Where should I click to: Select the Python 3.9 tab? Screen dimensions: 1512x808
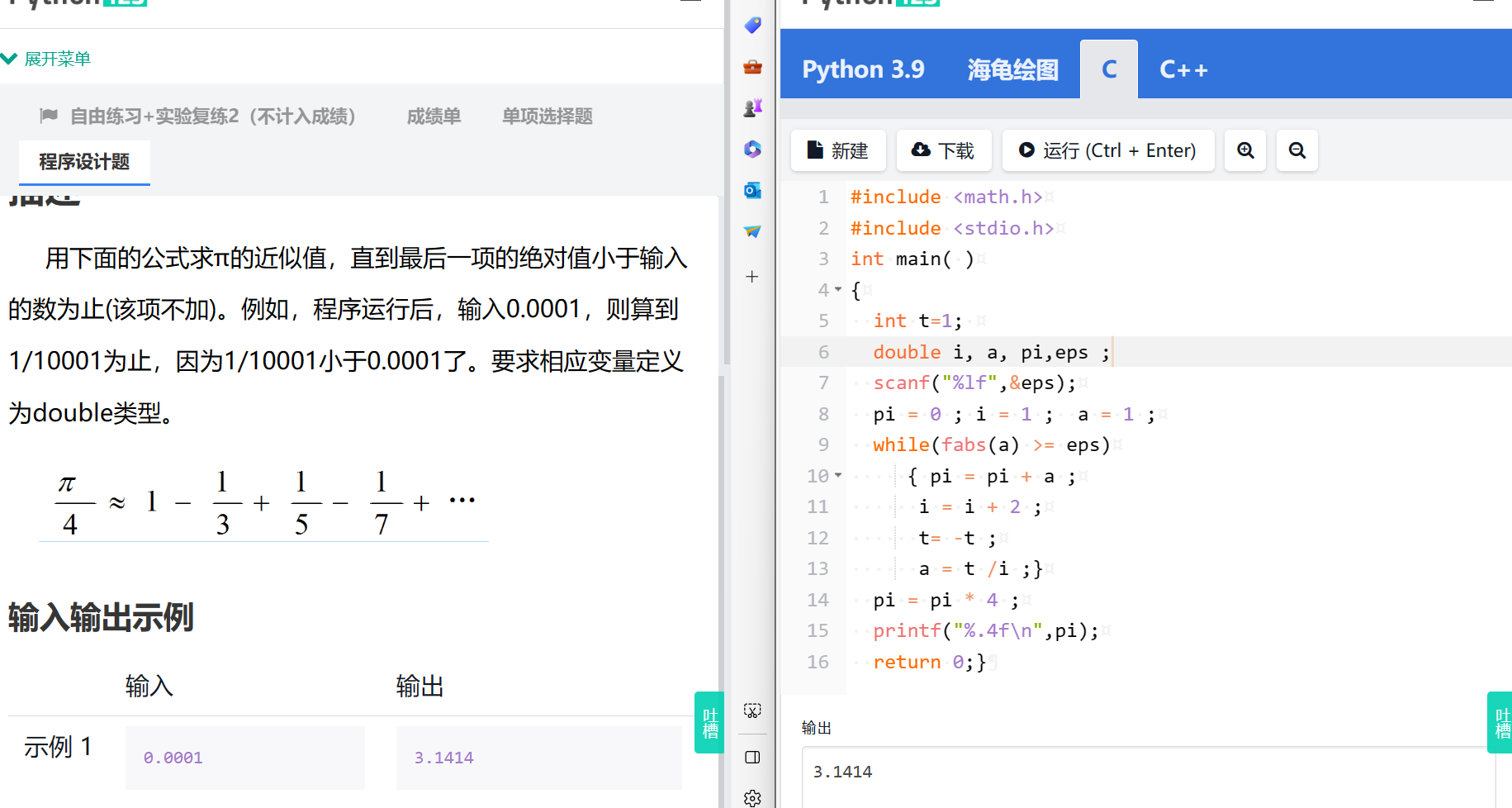(x=863, y=70)
